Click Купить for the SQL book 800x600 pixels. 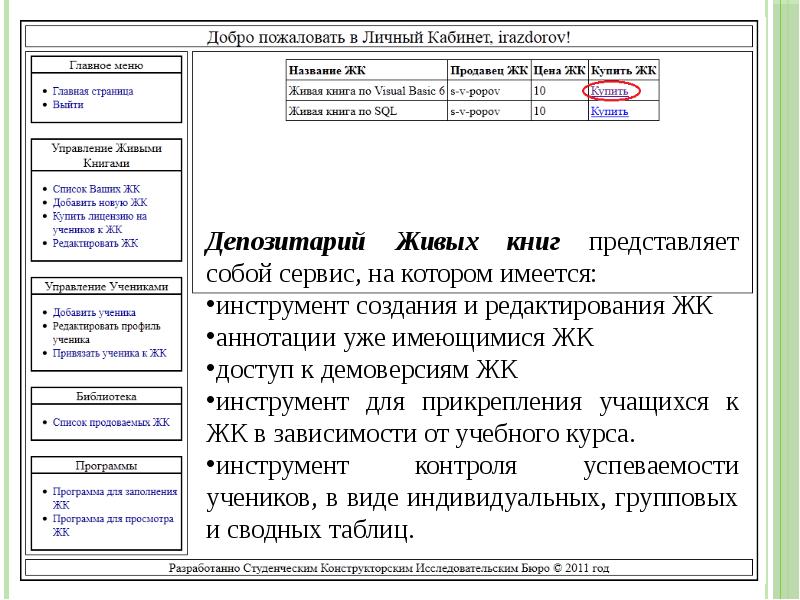(x=609, y=112)
